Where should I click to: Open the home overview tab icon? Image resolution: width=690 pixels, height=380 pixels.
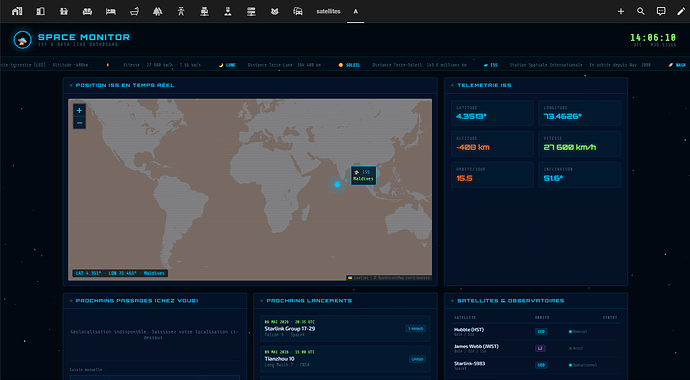click(17, 11)
